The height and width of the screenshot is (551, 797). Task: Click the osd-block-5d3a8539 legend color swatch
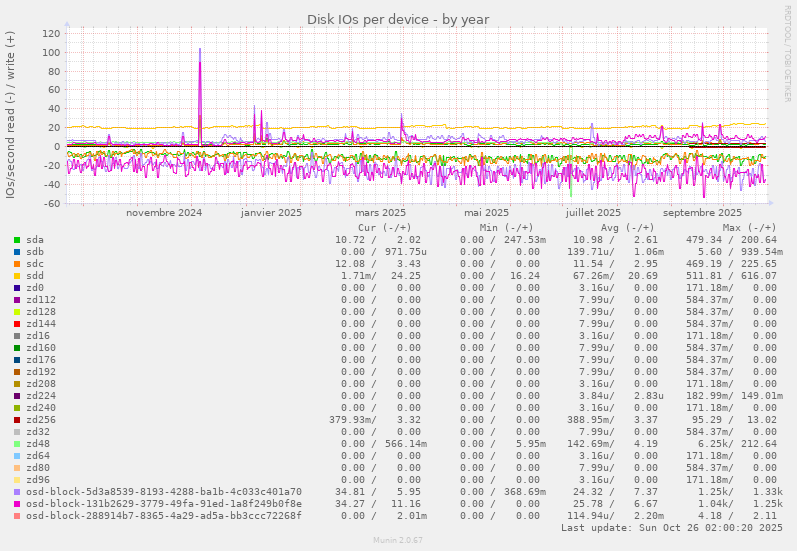tap(17, 492)
